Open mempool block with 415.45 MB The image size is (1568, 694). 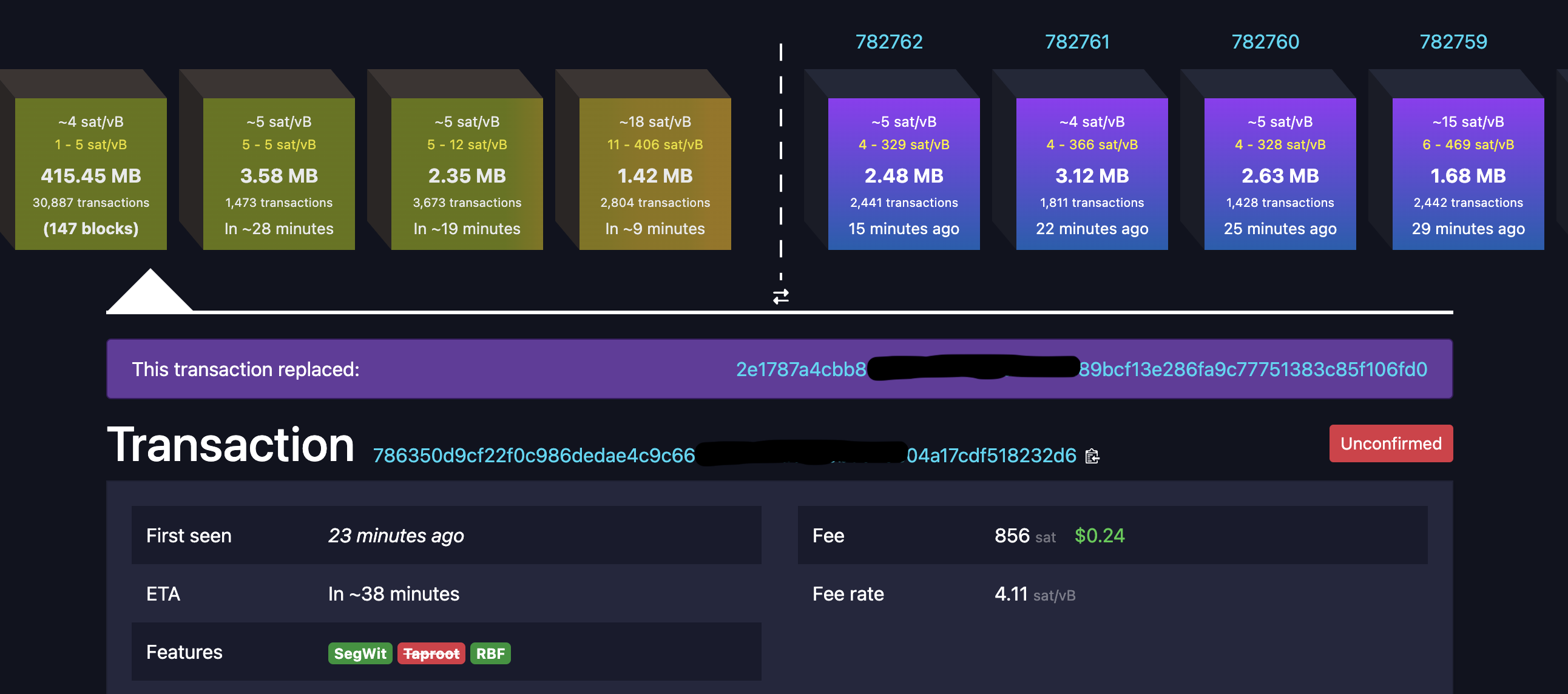(90, 174)
